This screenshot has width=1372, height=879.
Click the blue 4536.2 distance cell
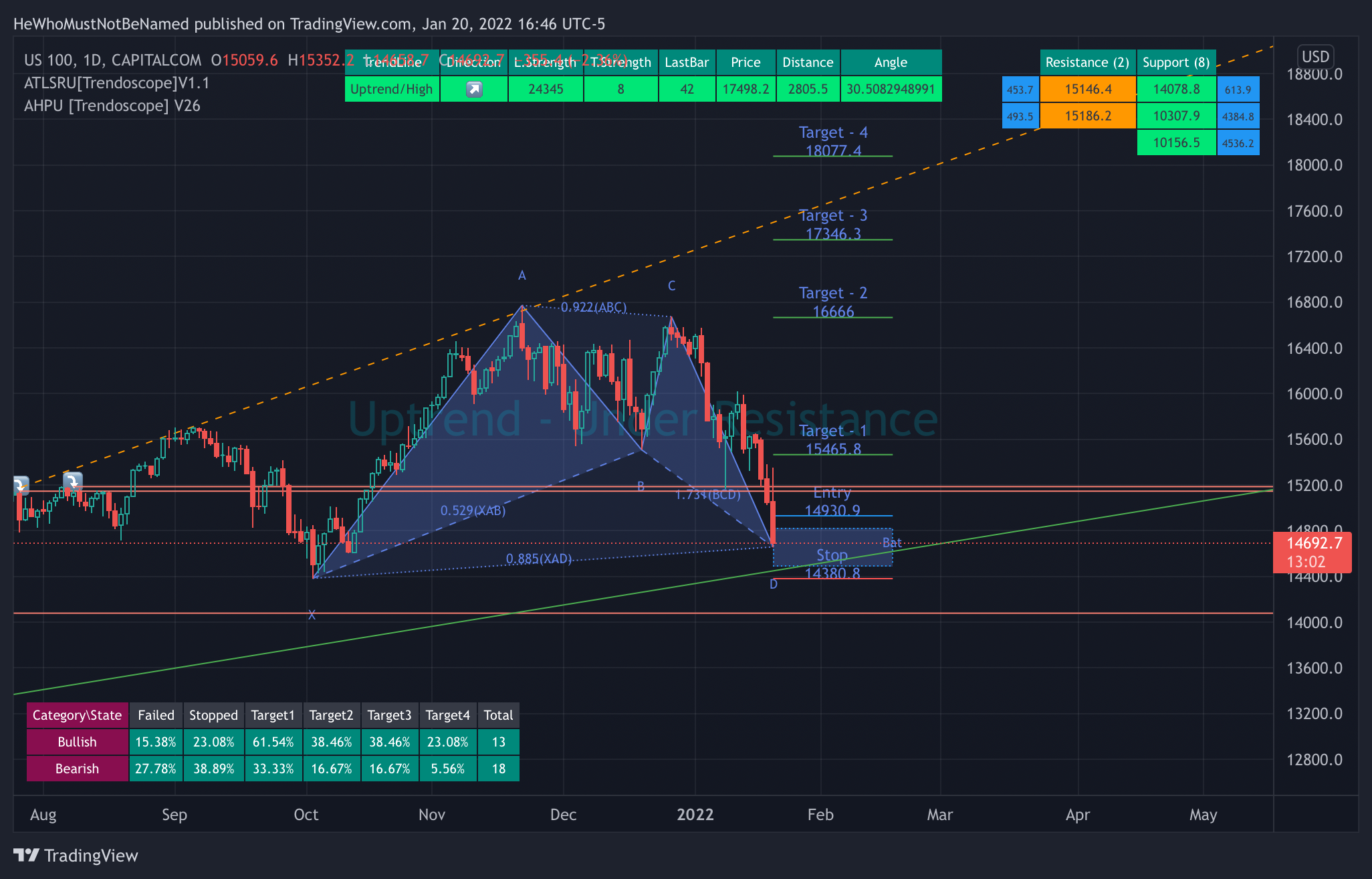tap(1238, 143)
